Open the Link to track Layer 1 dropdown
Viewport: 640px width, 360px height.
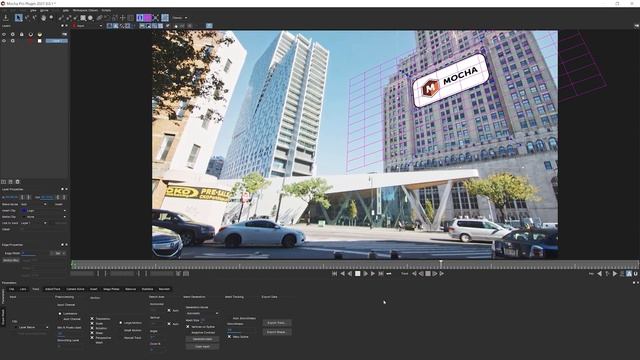click(x=34, y=223)
